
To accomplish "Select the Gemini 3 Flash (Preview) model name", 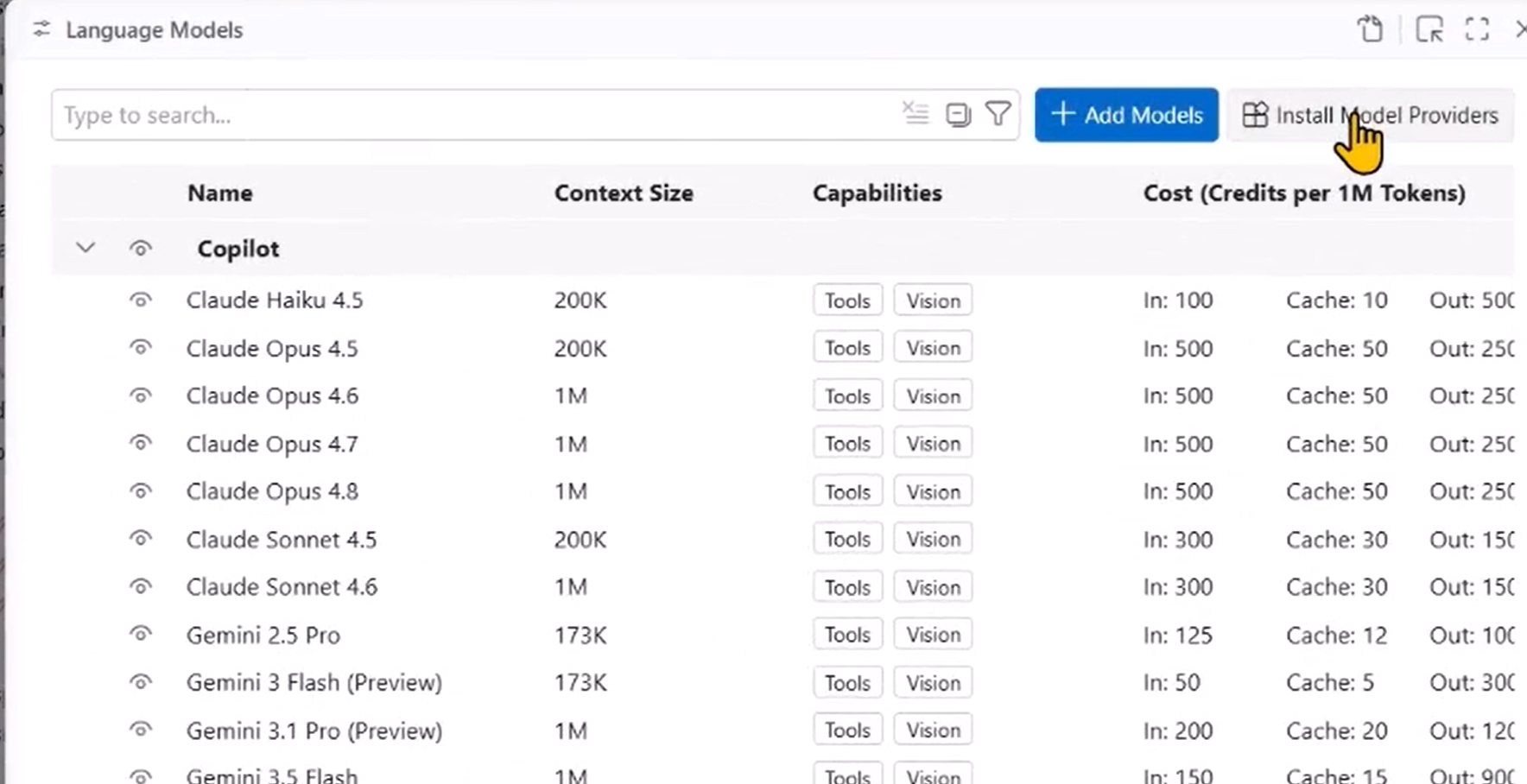I will [x=314, y=683].
